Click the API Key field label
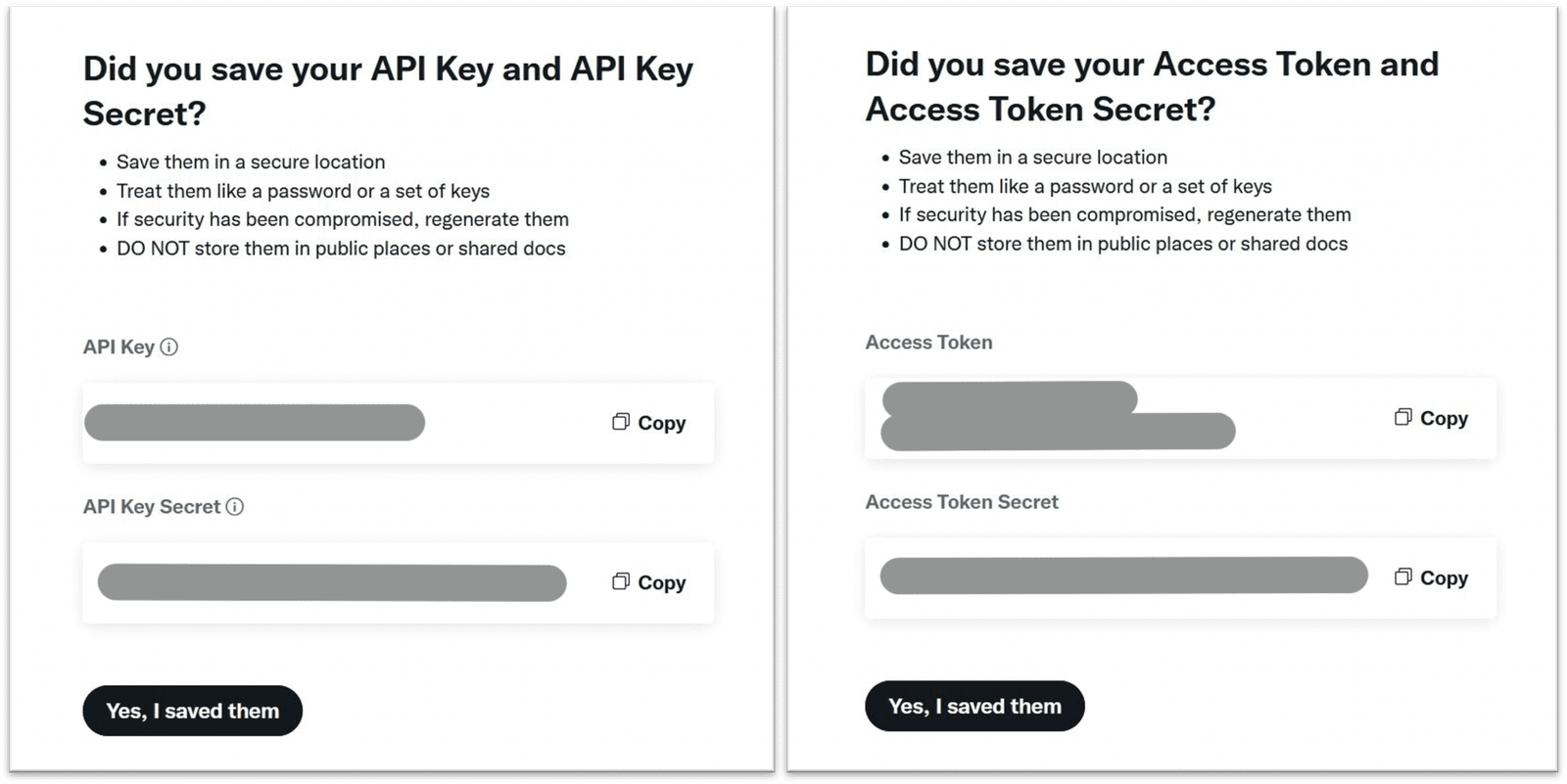Image resolution: width=1567 pixels, height=784 pixels. (119, 346)
